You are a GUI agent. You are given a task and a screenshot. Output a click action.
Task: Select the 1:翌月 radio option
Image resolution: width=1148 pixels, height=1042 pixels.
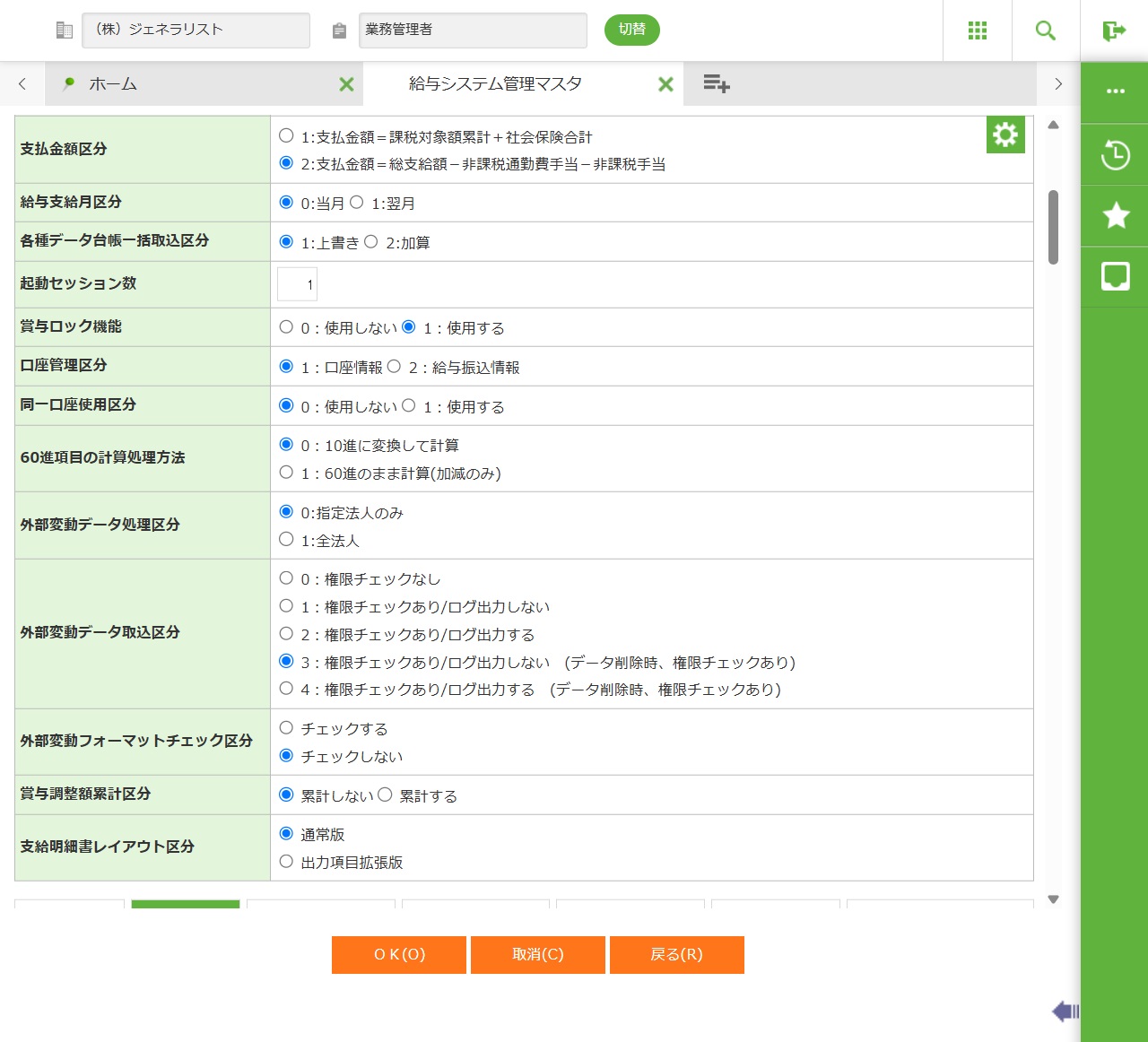(x=357, y=203)
